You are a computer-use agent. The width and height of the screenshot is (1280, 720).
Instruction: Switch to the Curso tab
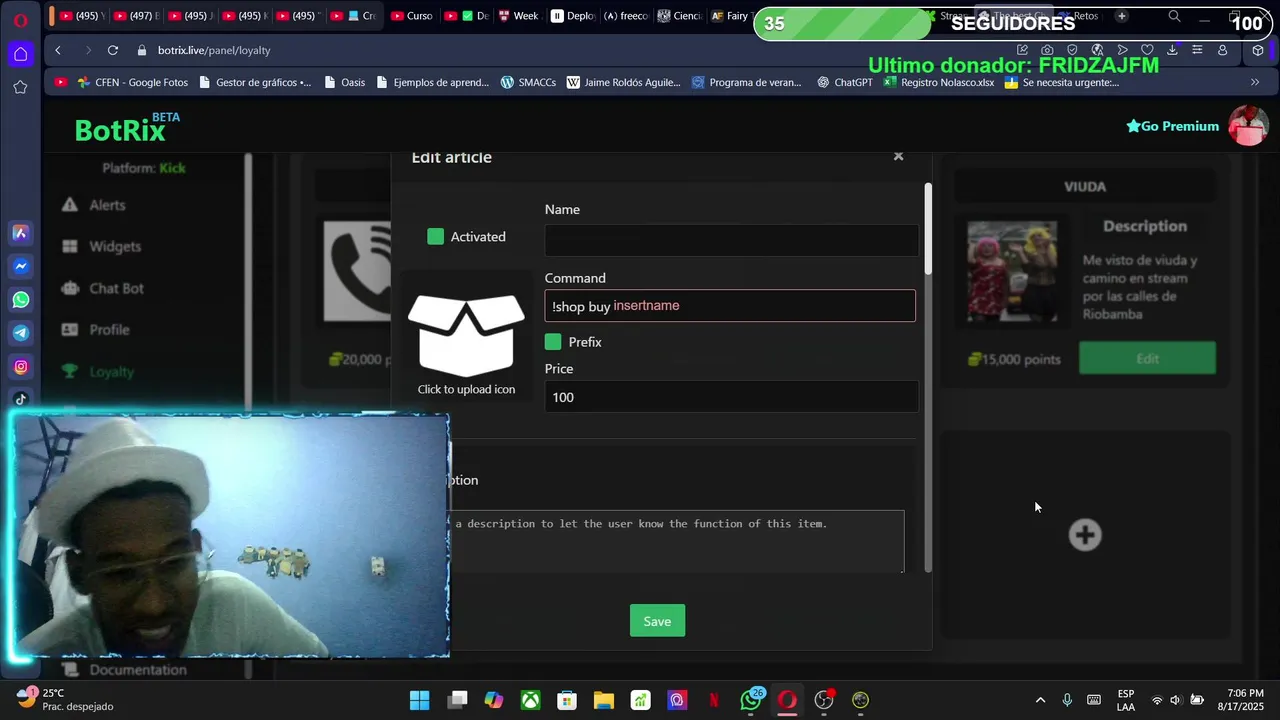click(x=411, y=16)
